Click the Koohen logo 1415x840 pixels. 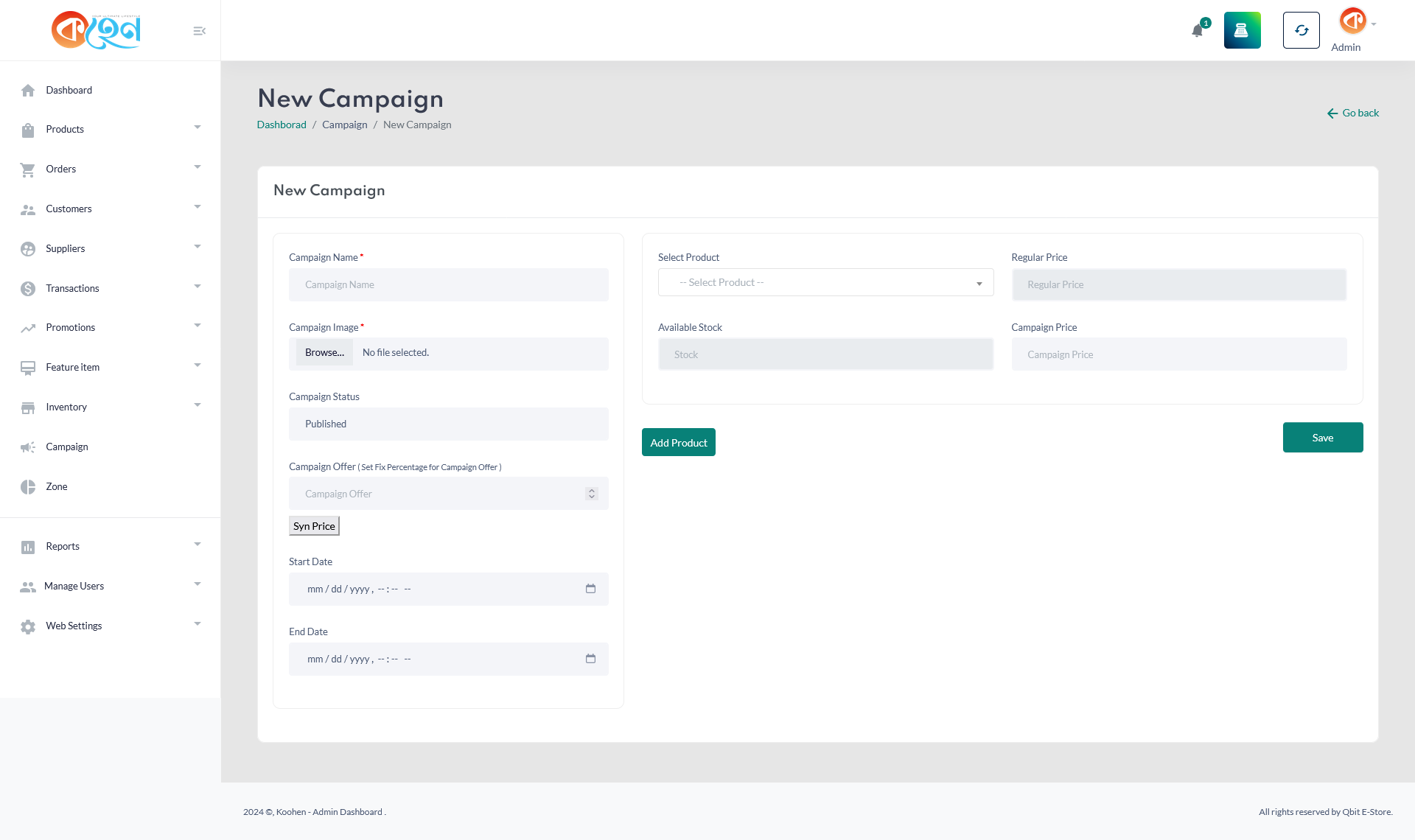[x=96, y=30]
